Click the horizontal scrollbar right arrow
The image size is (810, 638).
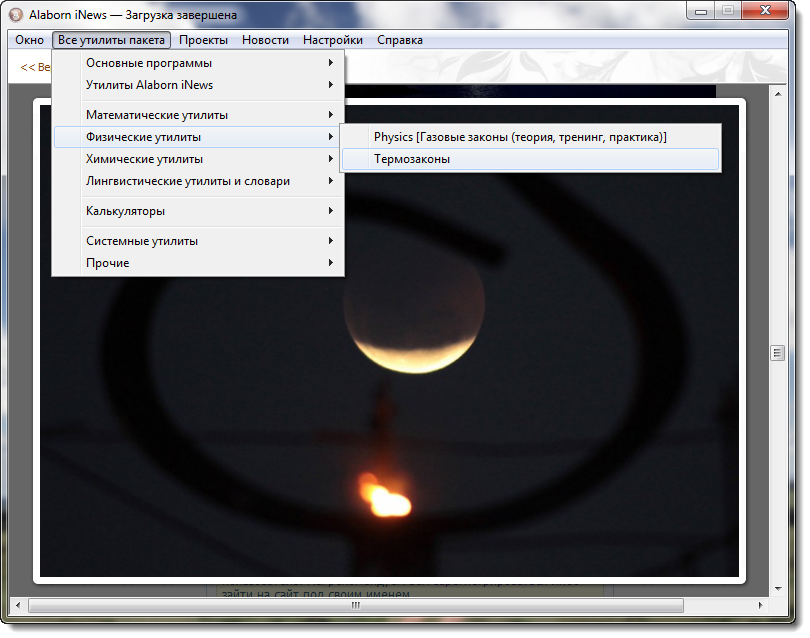tap(760, 605)
